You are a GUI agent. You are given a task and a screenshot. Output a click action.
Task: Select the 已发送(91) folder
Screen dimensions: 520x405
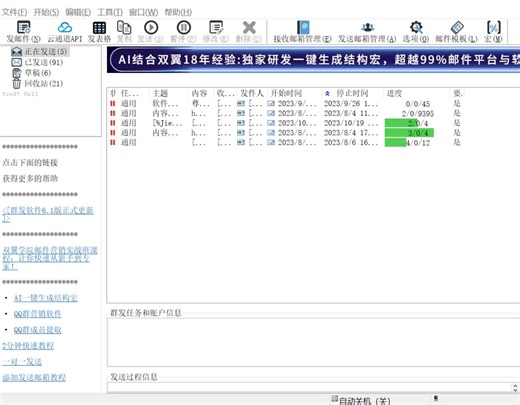coord(37,62)
